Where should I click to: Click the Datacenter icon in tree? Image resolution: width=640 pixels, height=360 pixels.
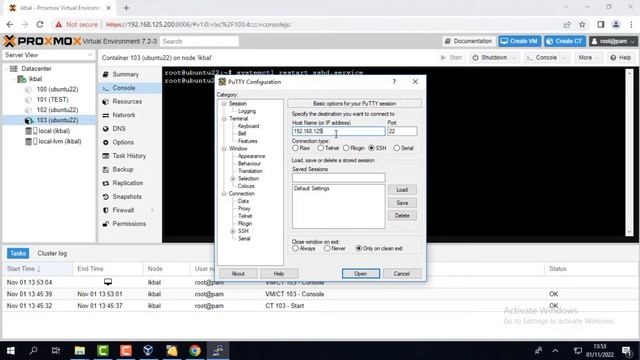[13, 69]
